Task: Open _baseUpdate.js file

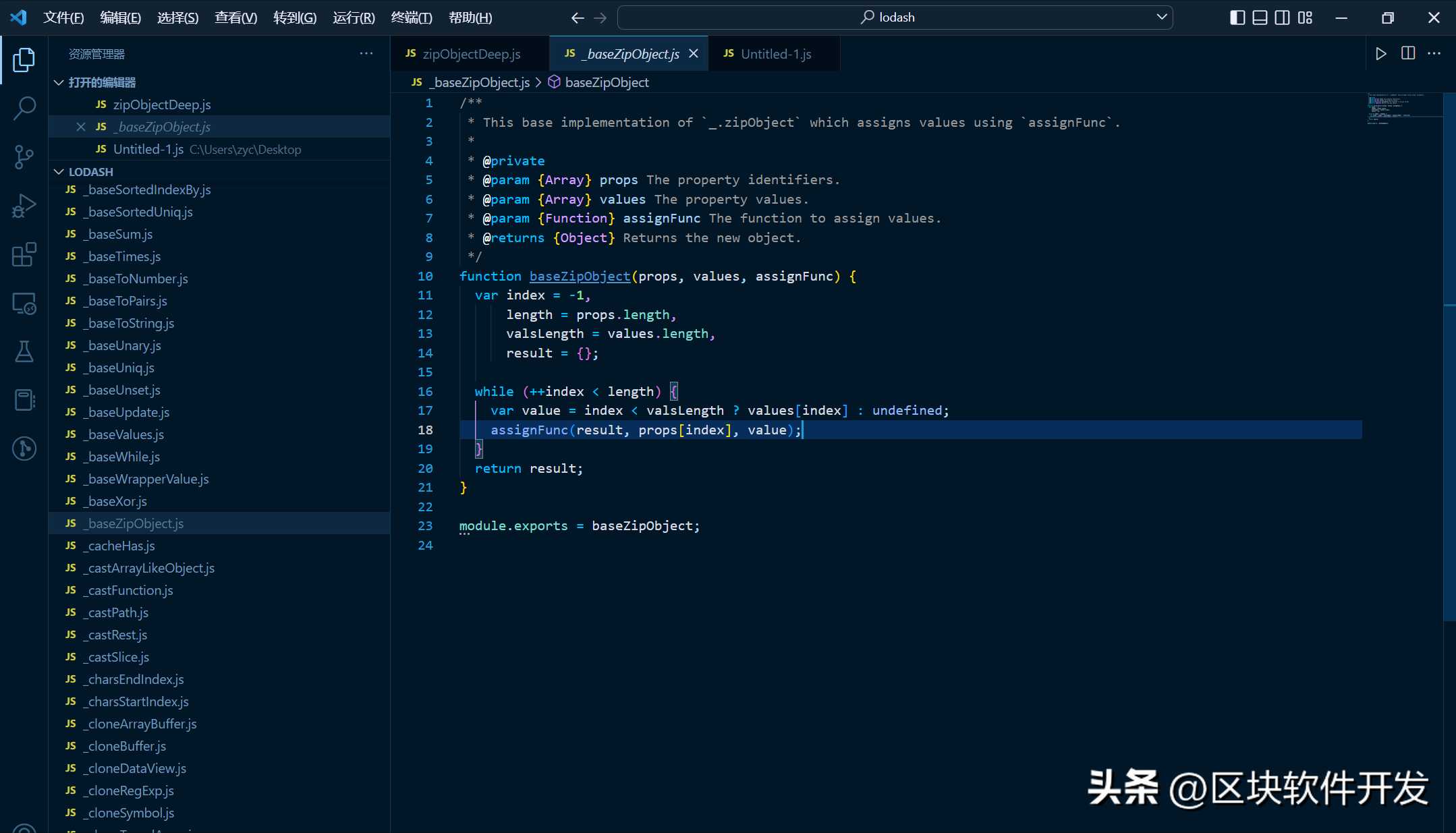Action: 219,412
